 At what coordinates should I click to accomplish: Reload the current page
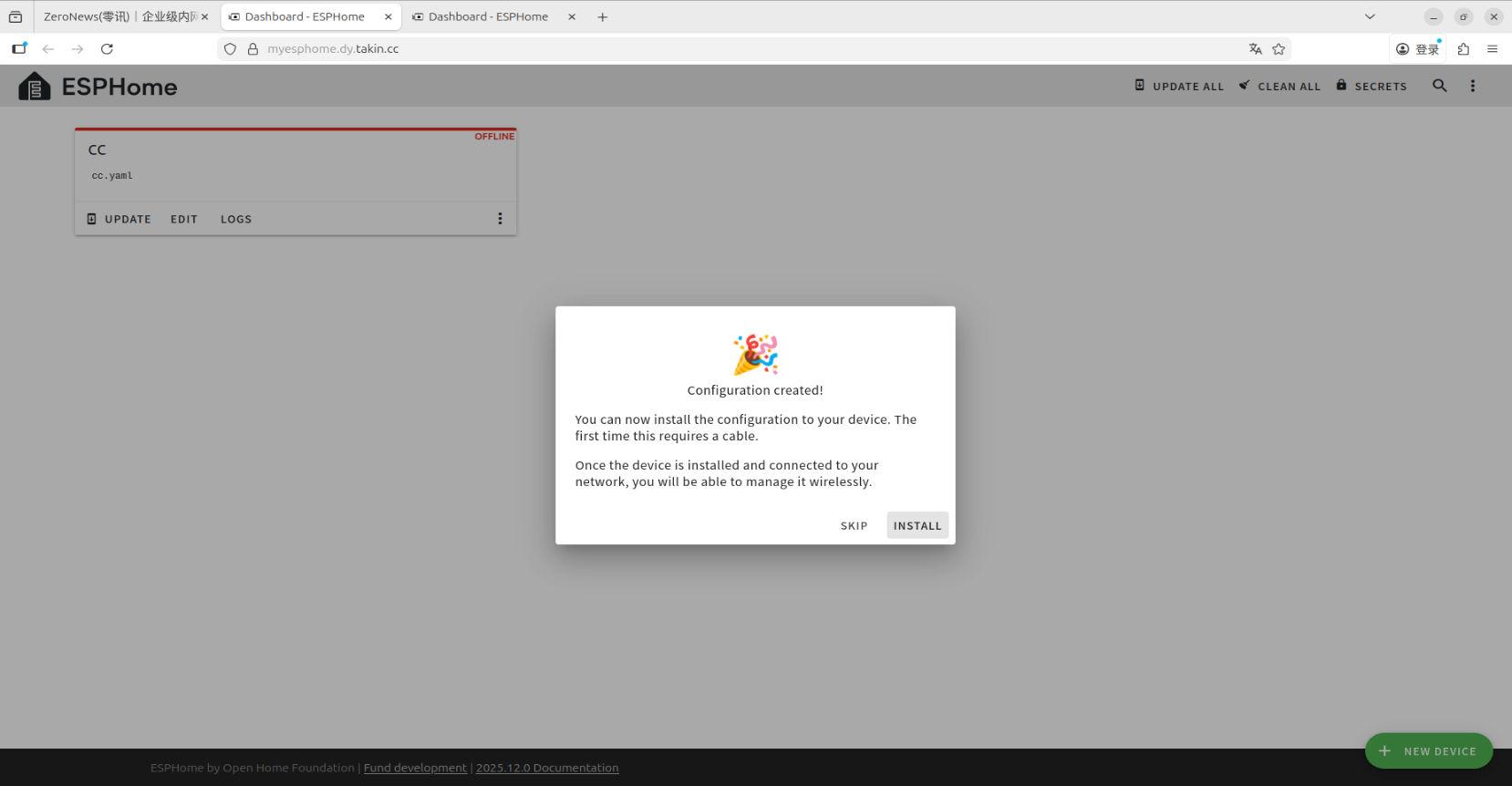(x=107, y=49)
